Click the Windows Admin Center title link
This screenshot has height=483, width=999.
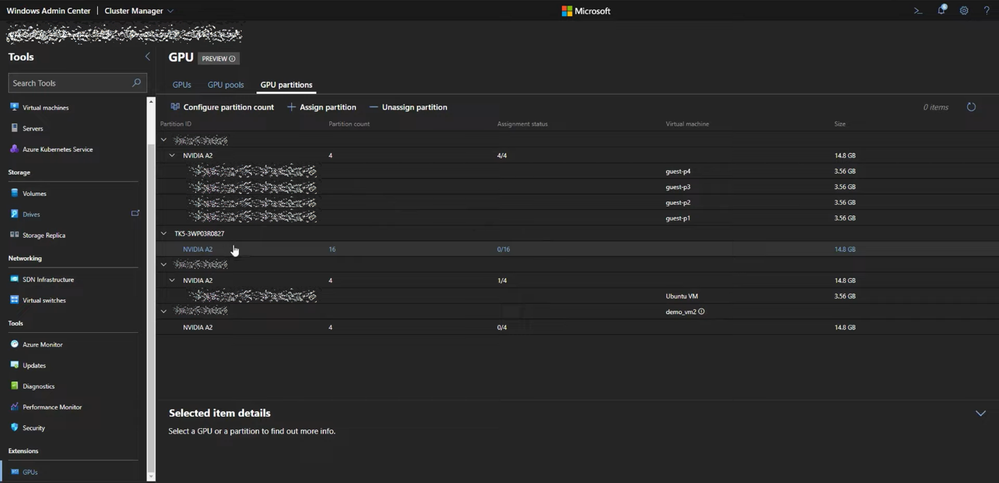[48, 11]
